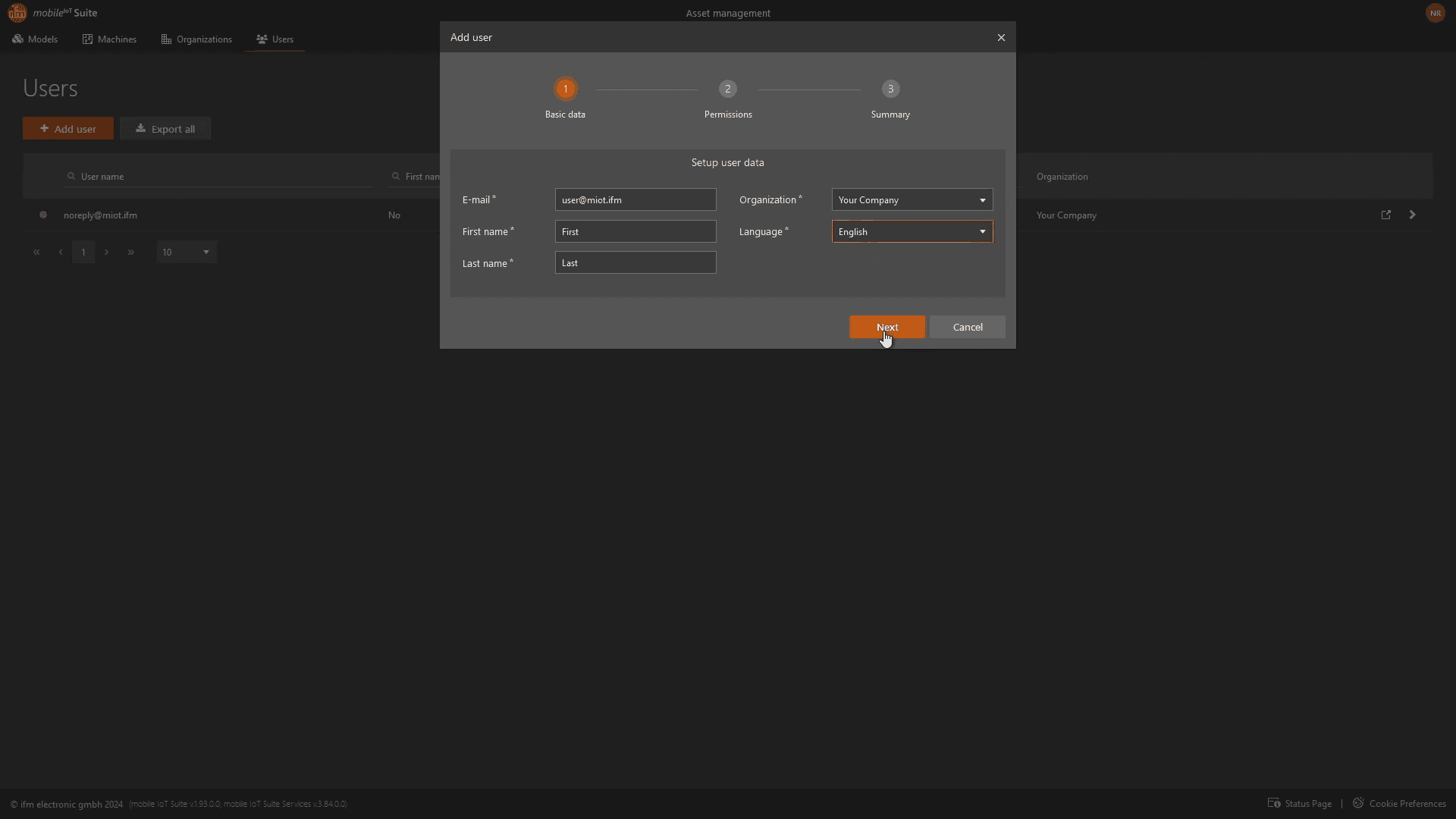Open Cookie Preferences in the footer
The width and height of the screenshot is (1456, 819).
tap(1407, 803)
